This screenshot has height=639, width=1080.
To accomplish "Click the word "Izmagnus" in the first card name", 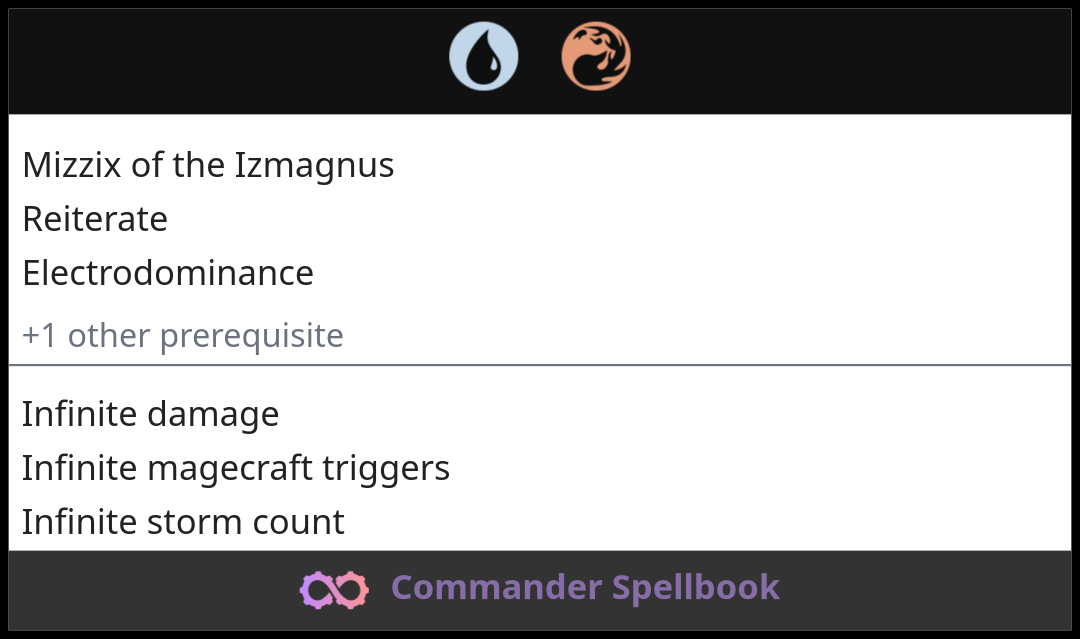I will click(314, 165).
